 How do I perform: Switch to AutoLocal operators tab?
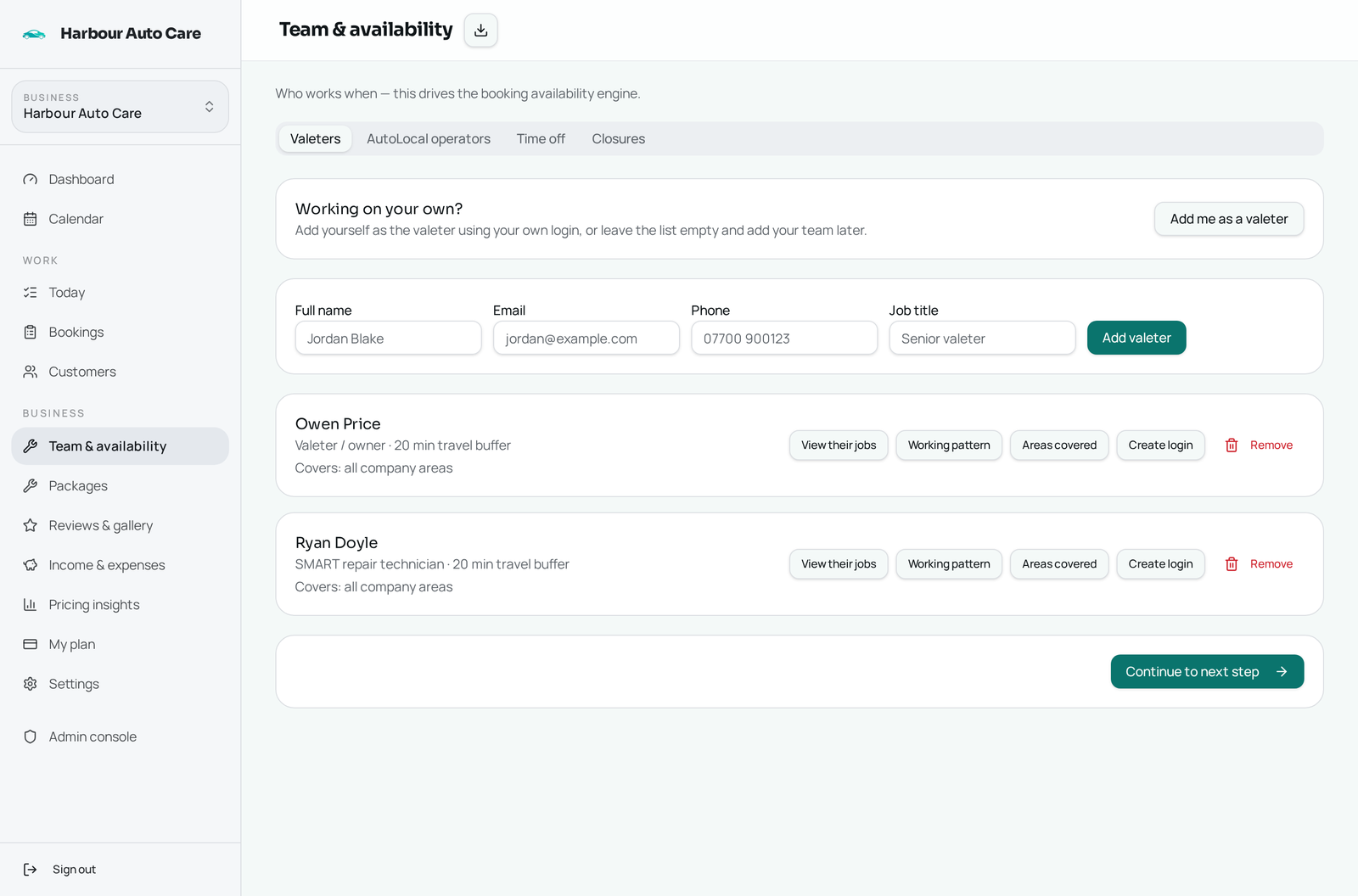(x=429, y=139)
